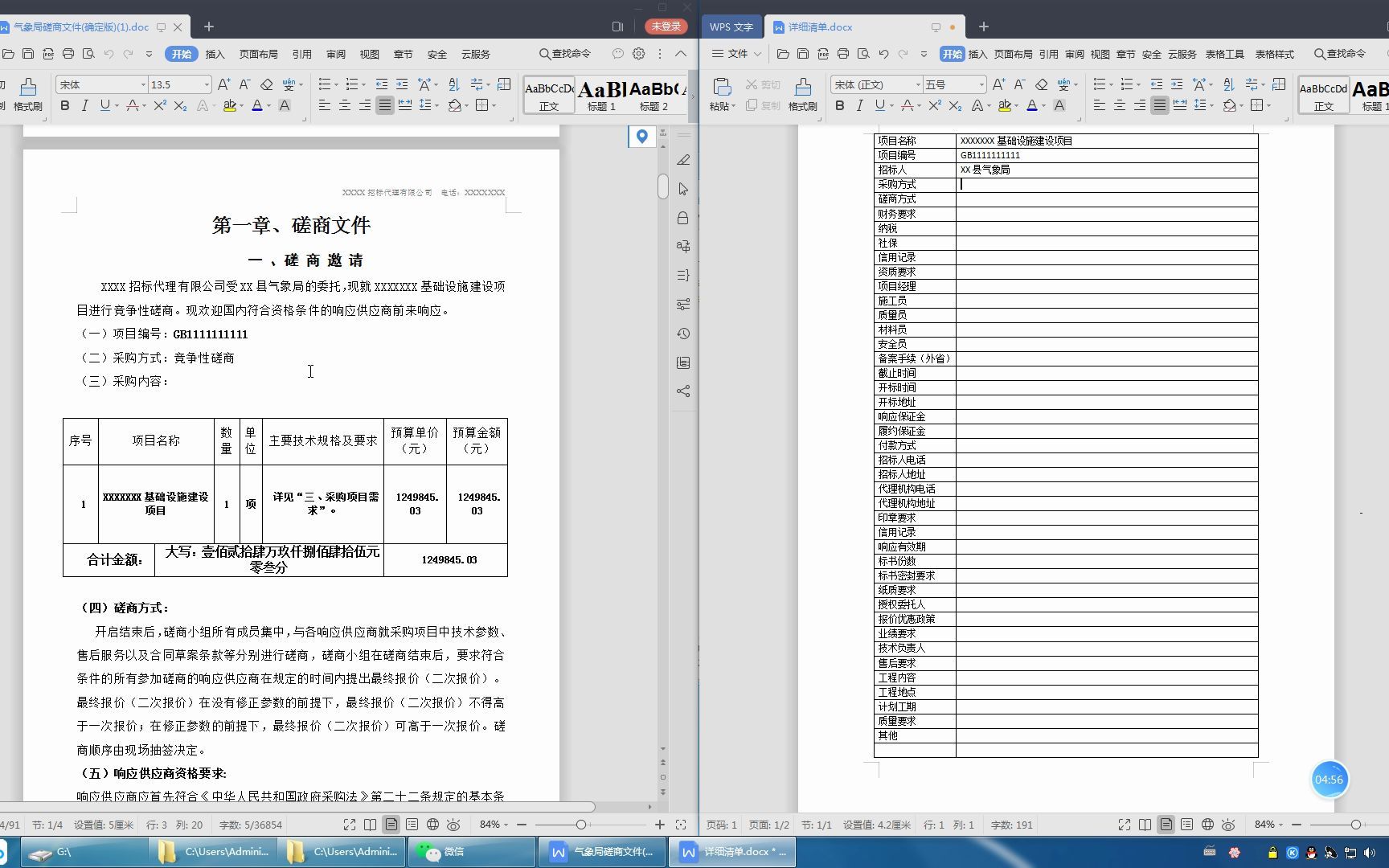1389x868 pixels.
Task: Click web layout globe icon in left status bar
Action: point(432,825)
